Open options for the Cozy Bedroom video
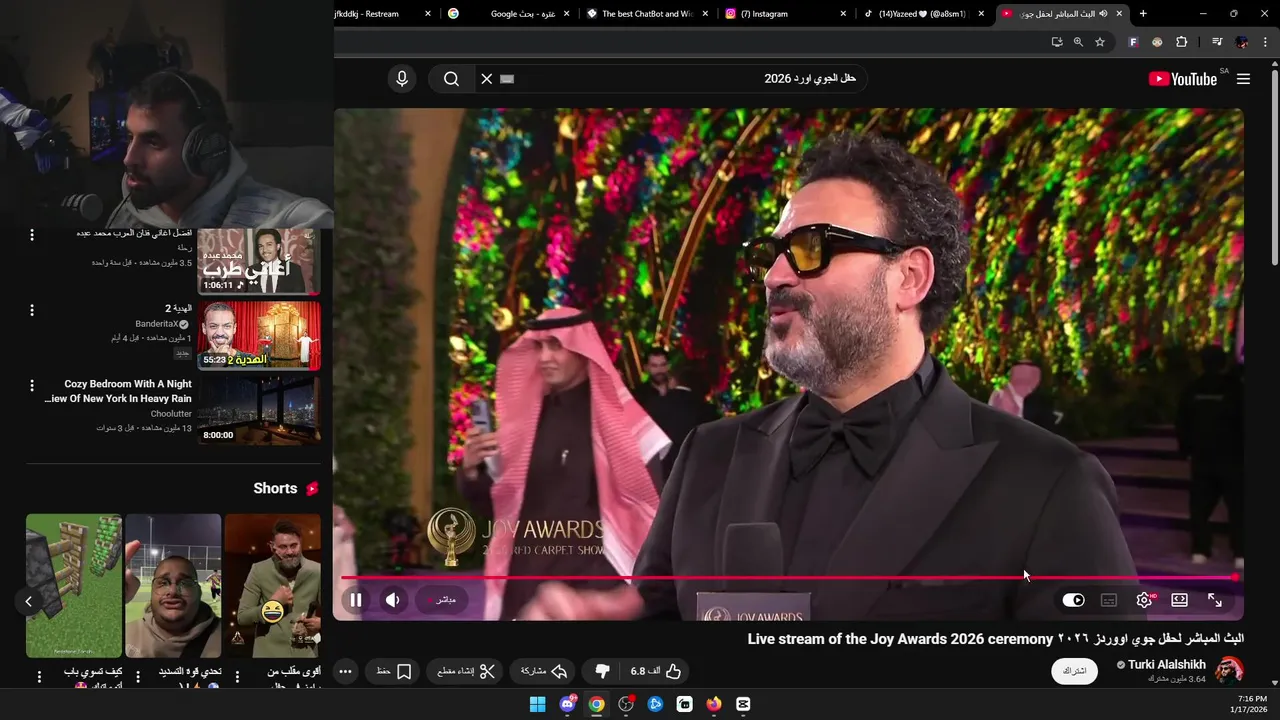The height and width of the screenshot is (720, 1280). coord(32,385)
